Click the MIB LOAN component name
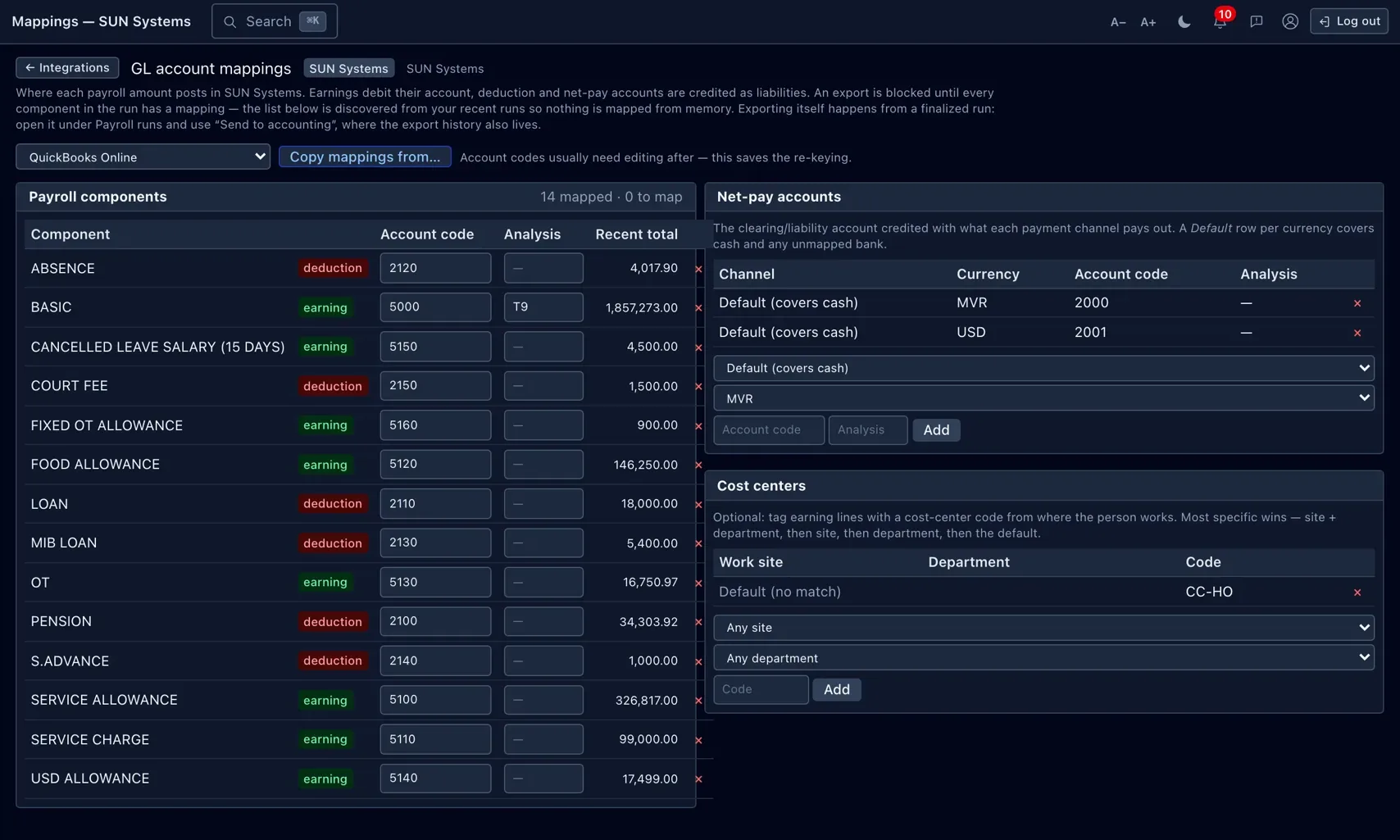Viewport: 1400px width, 840px height. click(x=64, y=543)
